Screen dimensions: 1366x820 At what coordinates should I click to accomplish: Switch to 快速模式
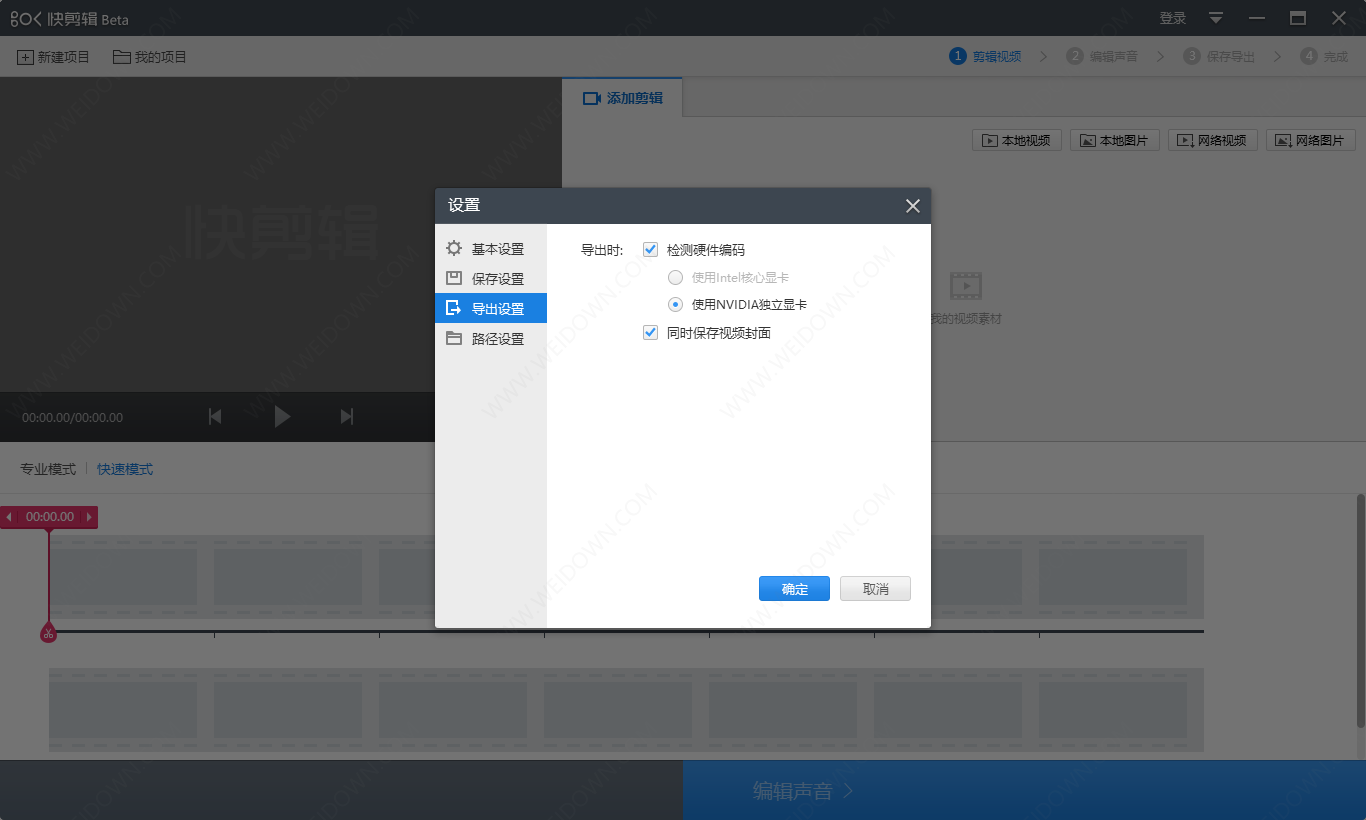click(125, 469)
